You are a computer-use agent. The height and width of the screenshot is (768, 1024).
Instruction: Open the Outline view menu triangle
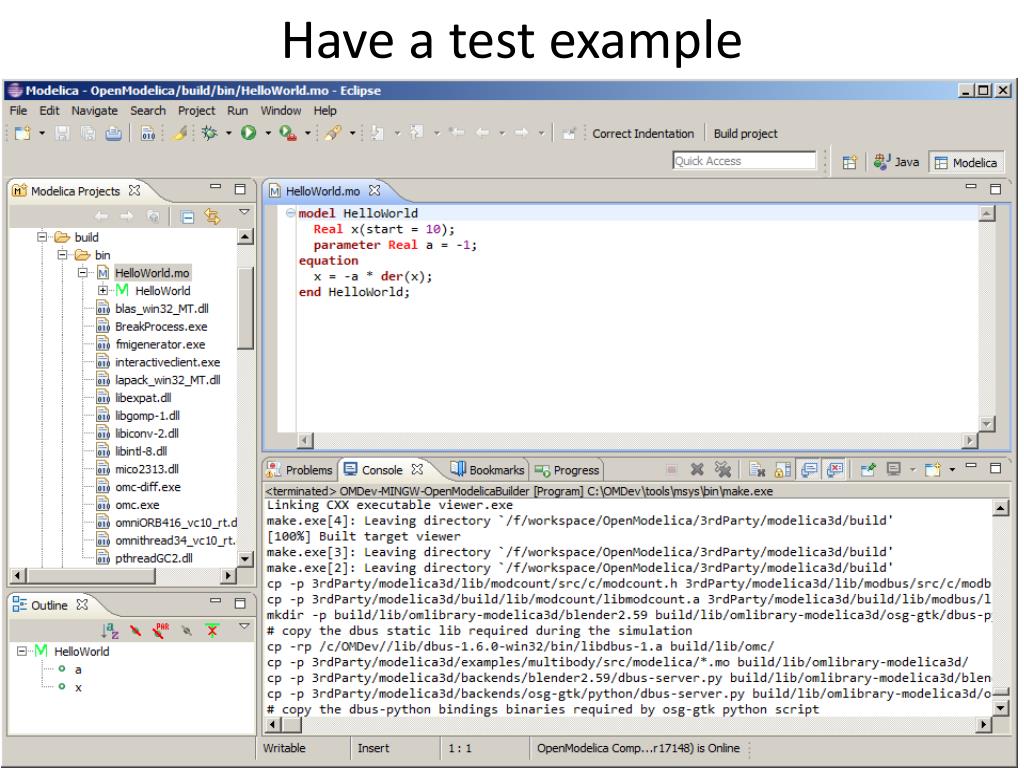click(244, 626)
